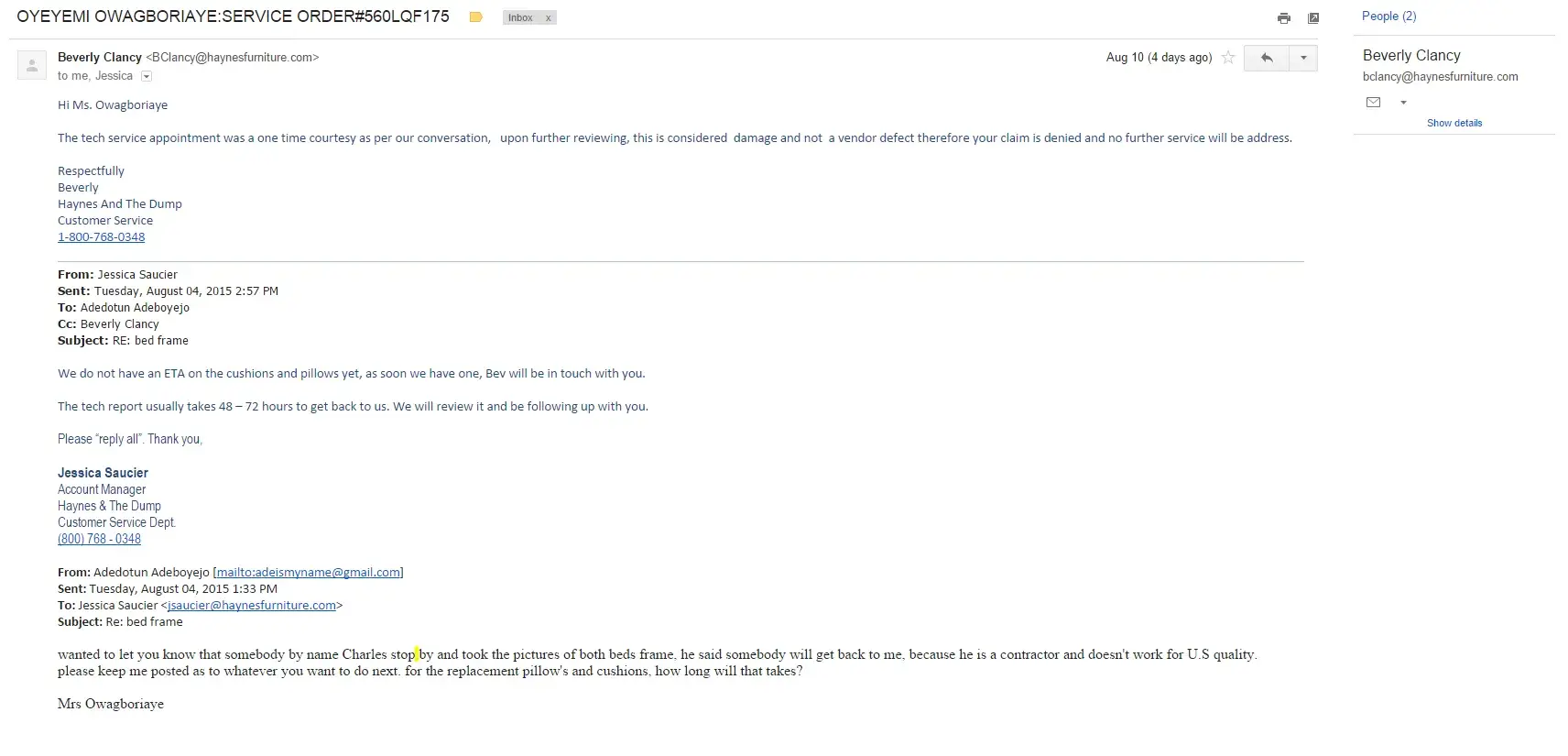Click the jsaucier@haynesfurniture.com email link
This screenshot has width=1568, height=756.
coord(252,606)
